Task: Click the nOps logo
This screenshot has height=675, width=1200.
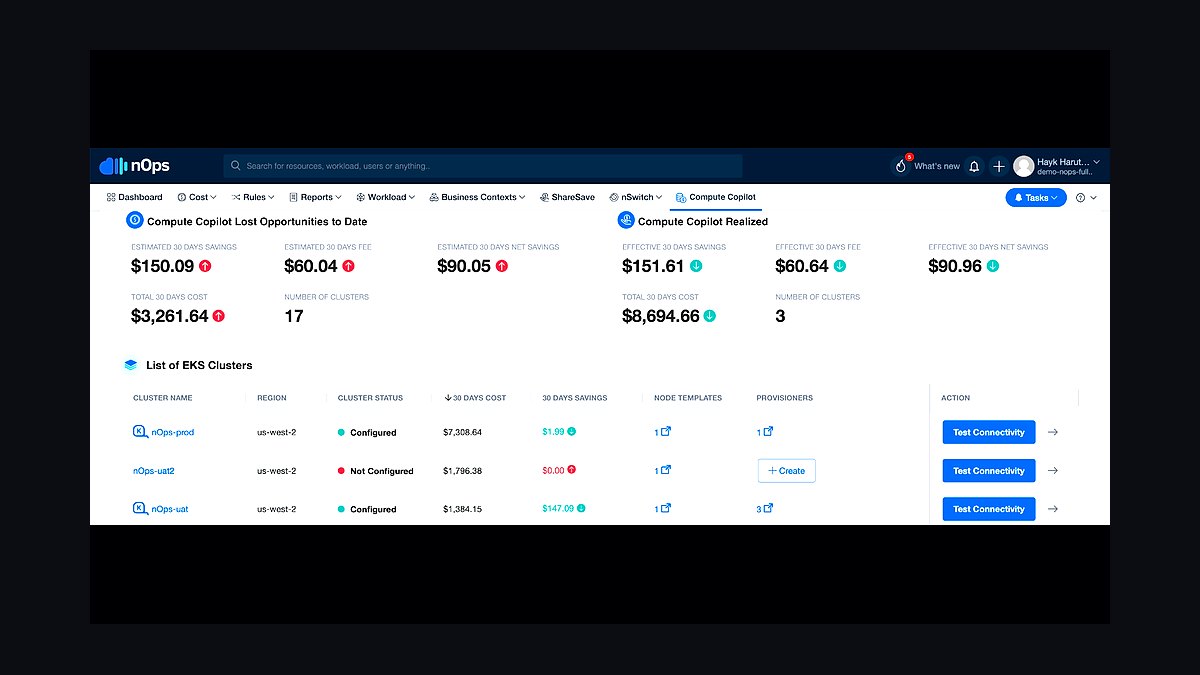Action: 135,166
